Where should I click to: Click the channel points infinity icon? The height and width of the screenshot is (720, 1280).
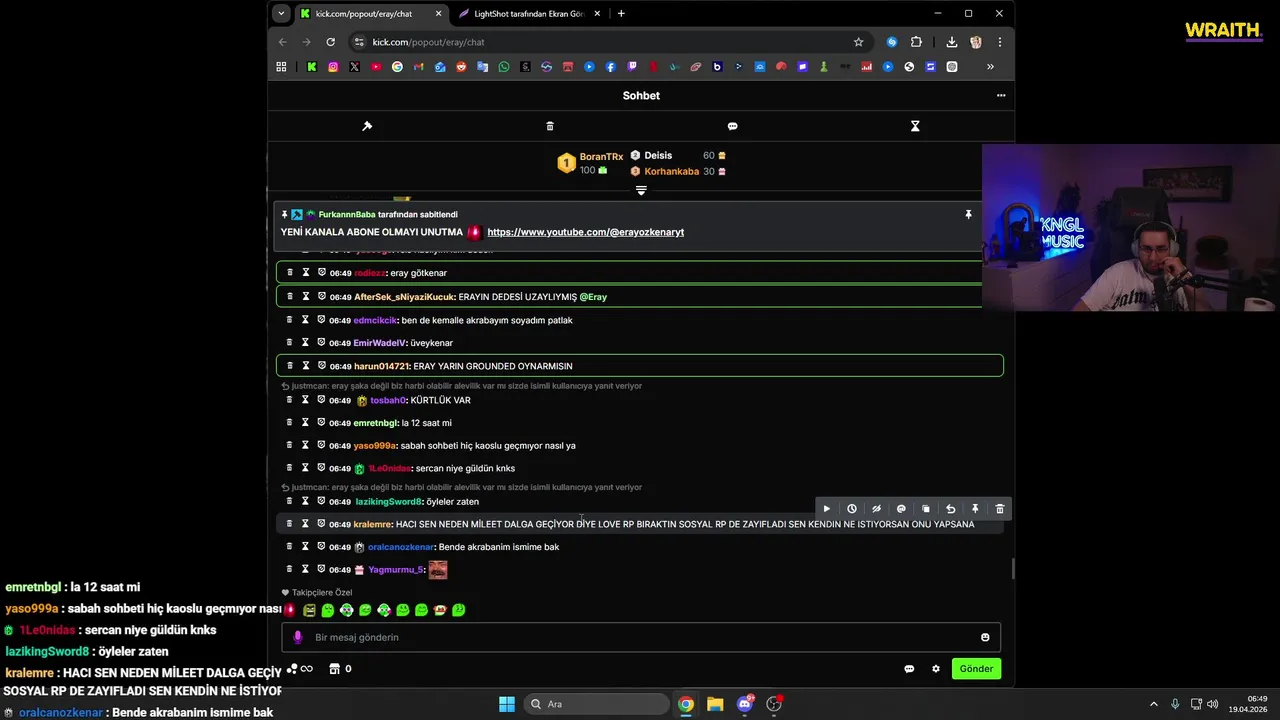coord(306,669)
